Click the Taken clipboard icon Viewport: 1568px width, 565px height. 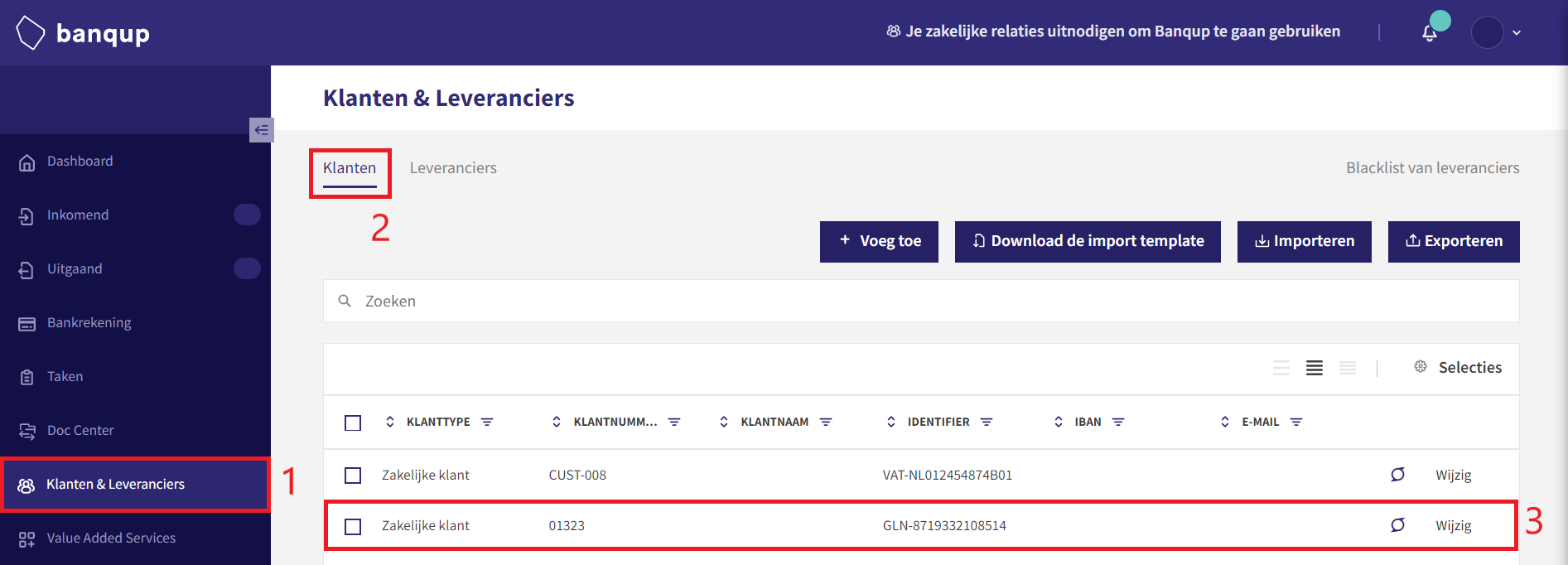27,378
